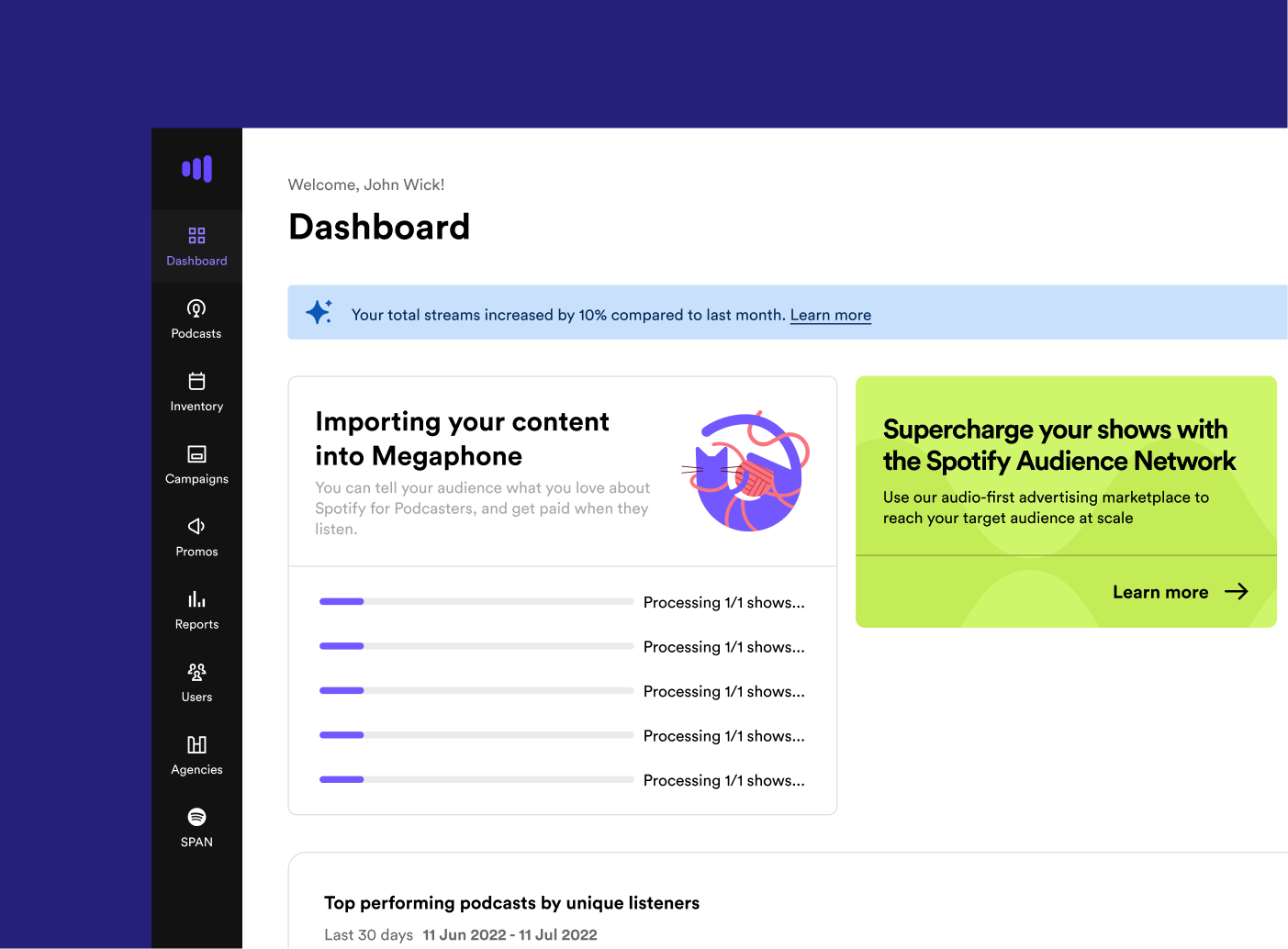Click the arrow icon beside Learn more
The image size is (1288, 949).
coord(1237,592)
